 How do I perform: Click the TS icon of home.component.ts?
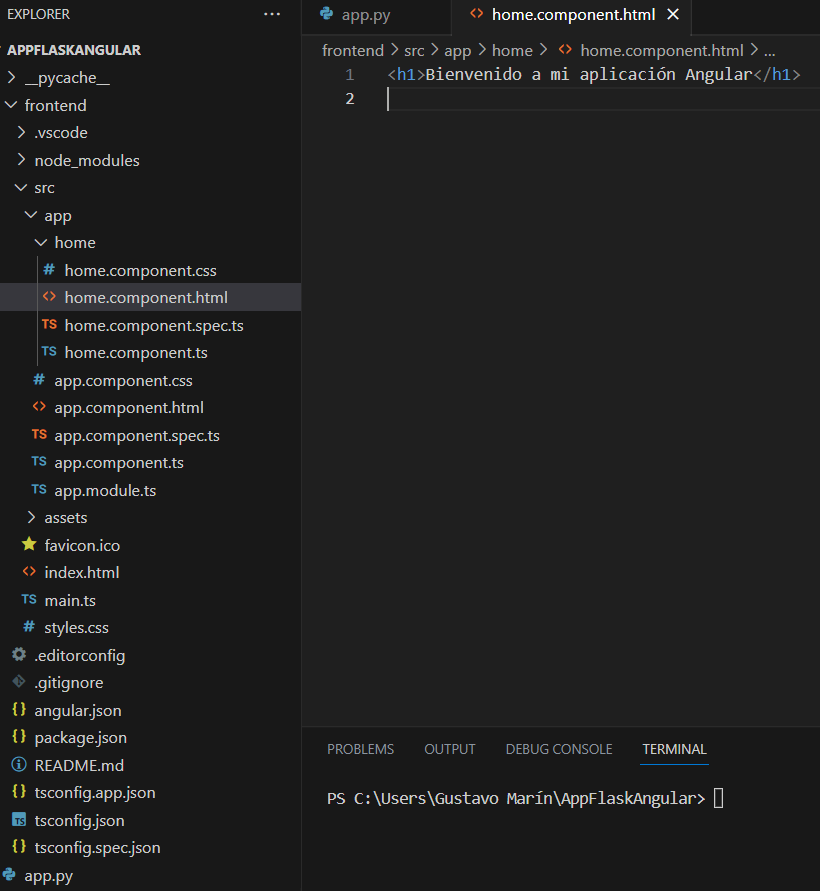[x=49, y=352]
